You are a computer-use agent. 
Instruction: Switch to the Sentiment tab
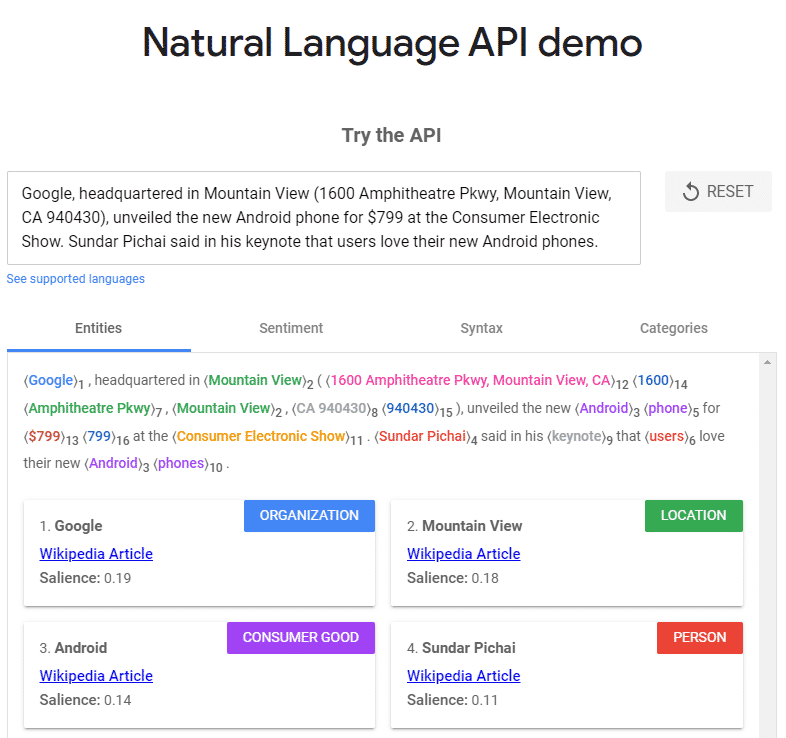[x=291, y=328]
